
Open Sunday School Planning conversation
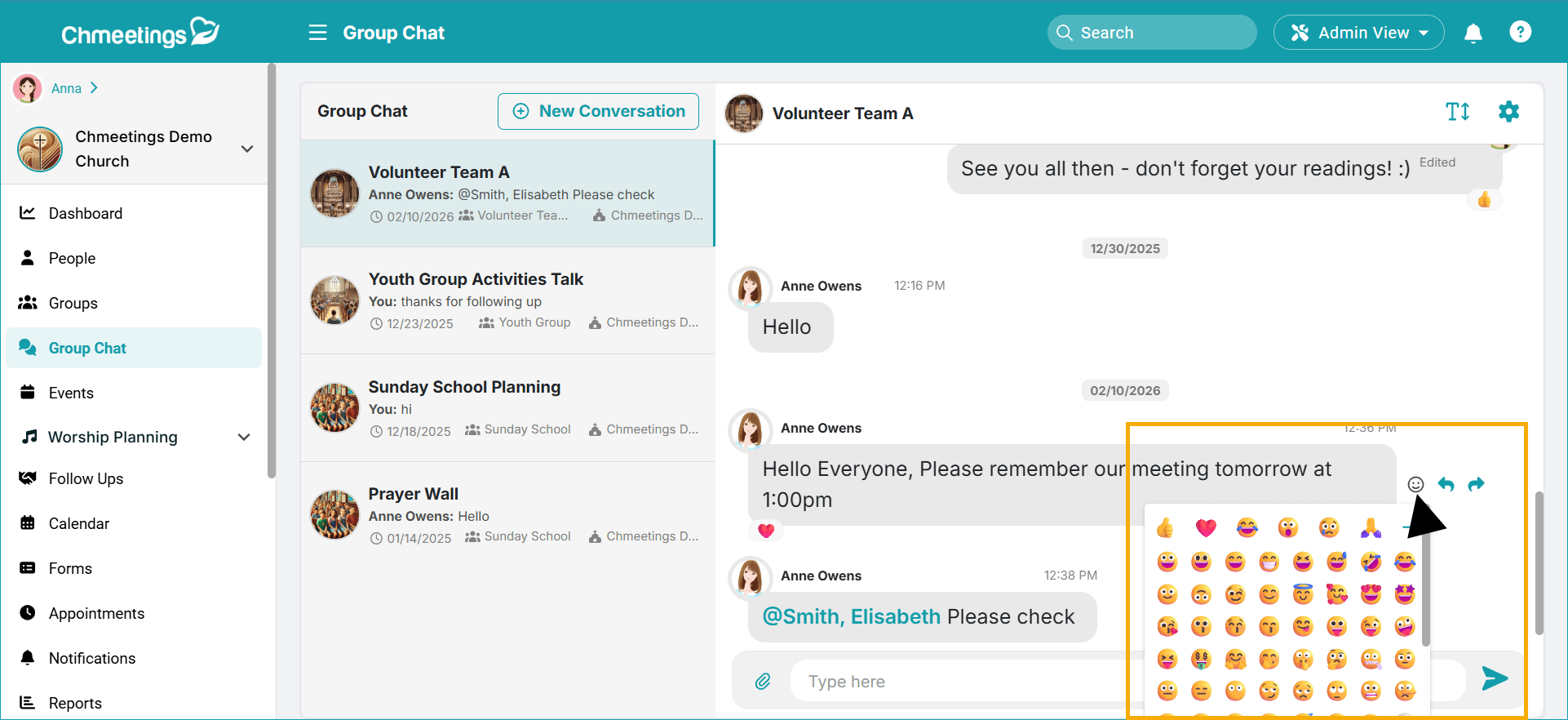point(507,408)
